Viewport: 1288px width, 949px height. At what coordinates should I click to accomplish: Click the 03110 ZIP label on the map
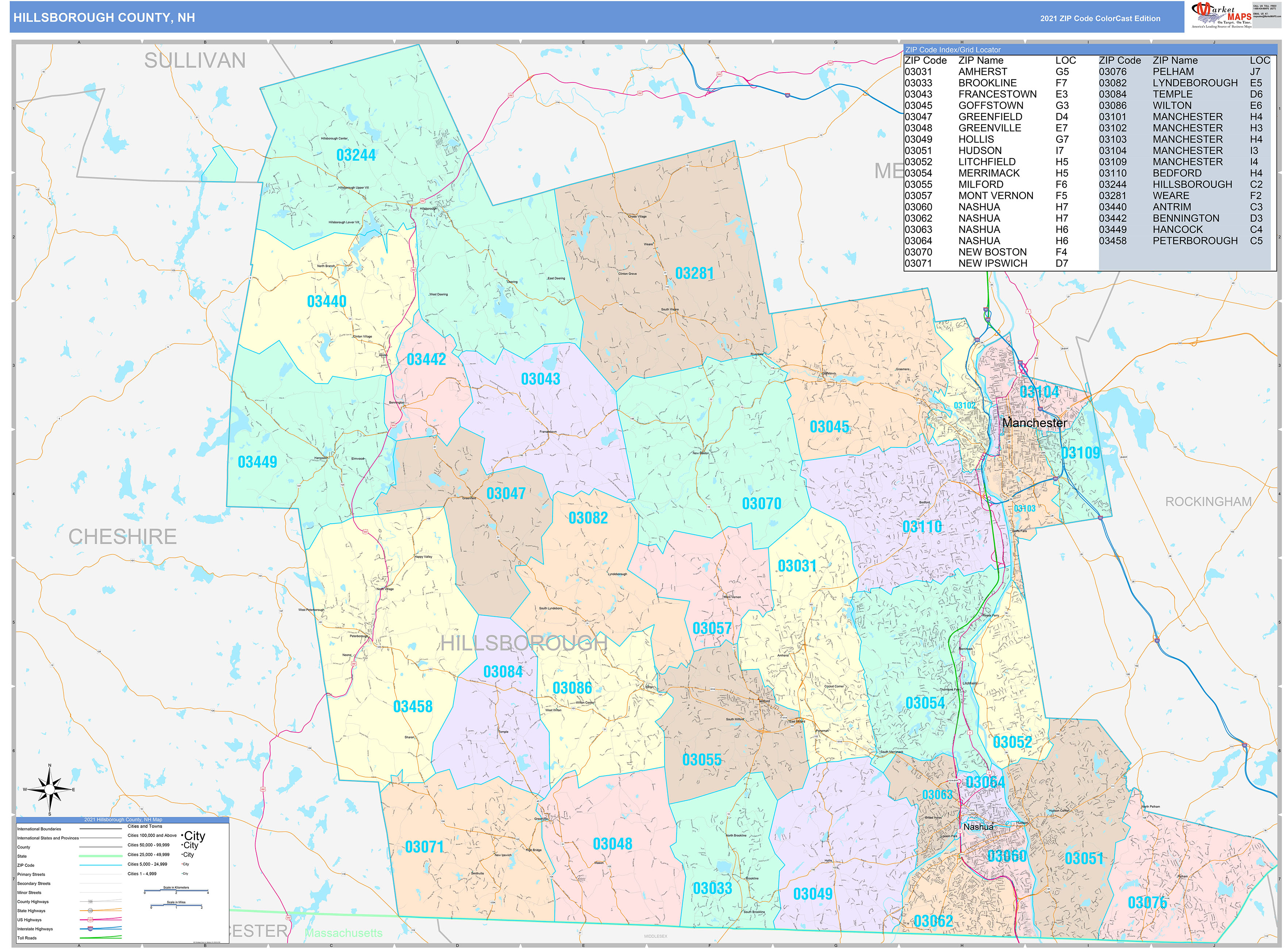click(922, 527)
